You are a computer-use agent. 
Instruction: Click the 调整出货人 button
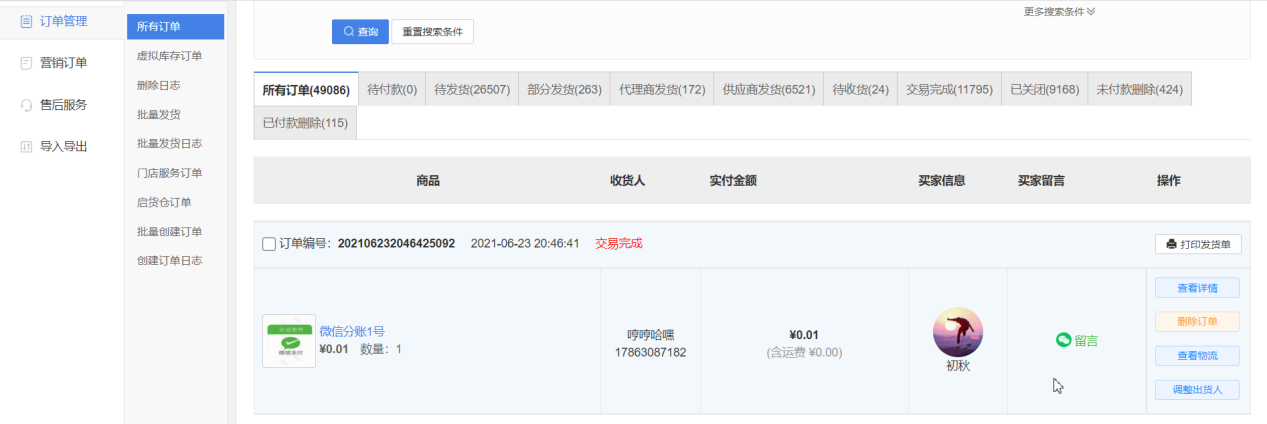[1197, 390]
